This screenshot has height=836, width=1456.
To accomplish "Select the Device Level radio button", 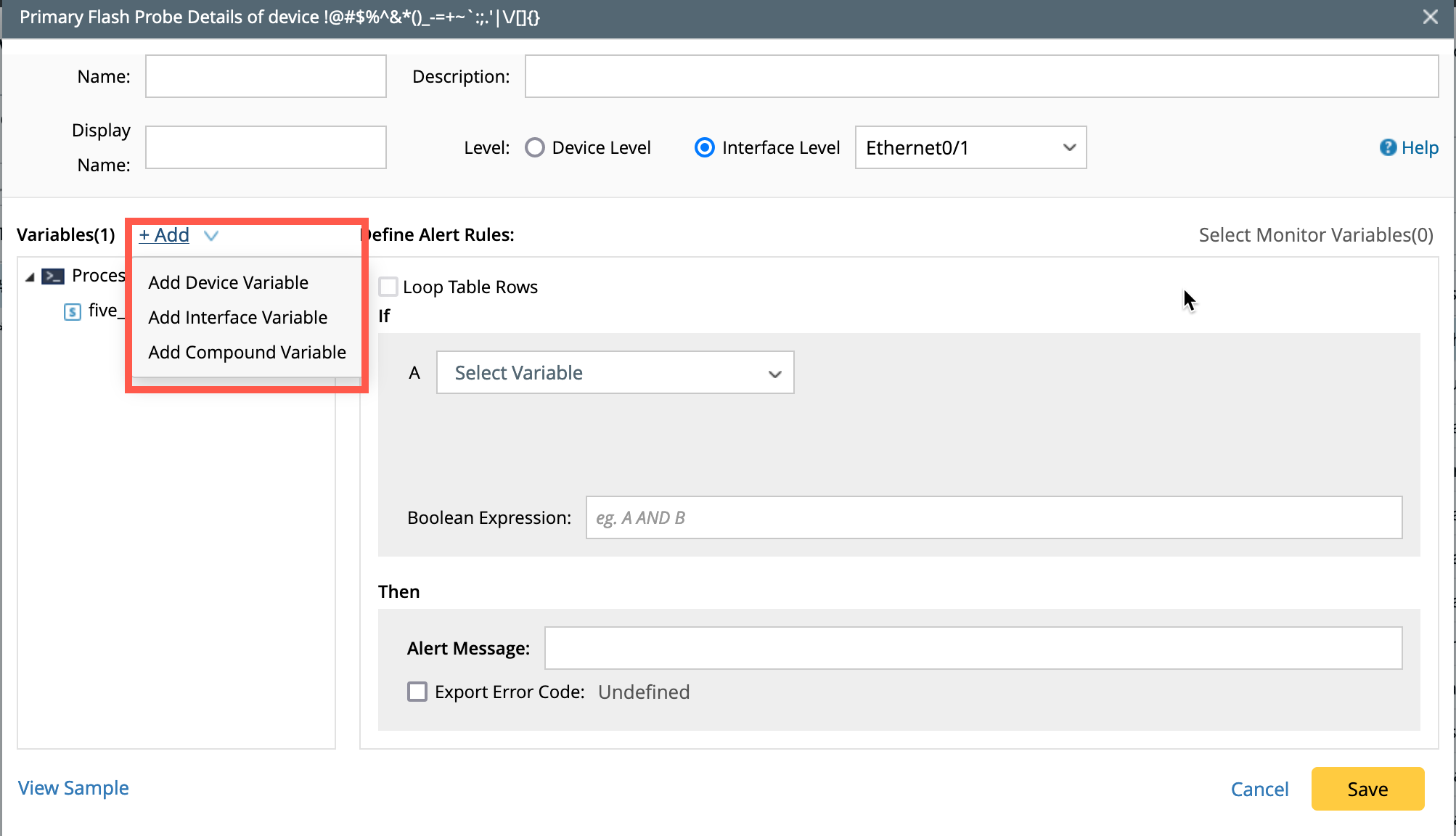I will [535, 147].
